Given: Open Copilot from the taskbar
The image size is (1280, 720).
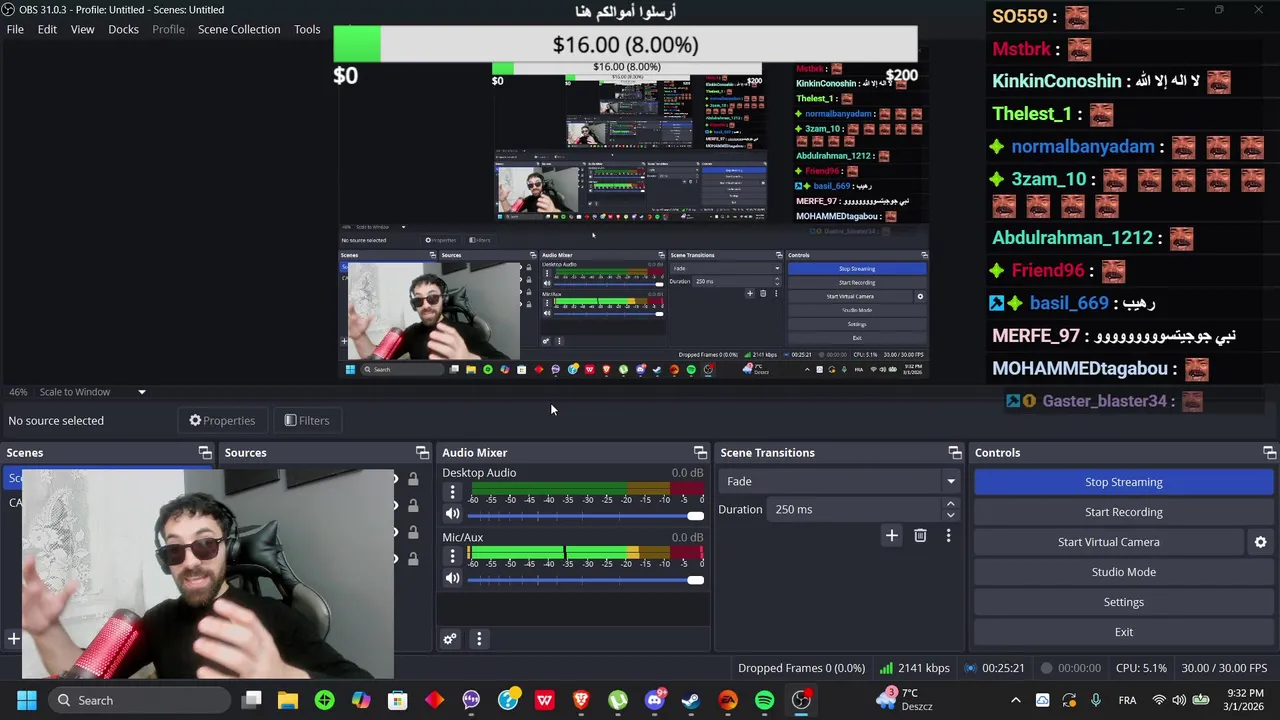Looking at the screenshot, I should [361, 700].
